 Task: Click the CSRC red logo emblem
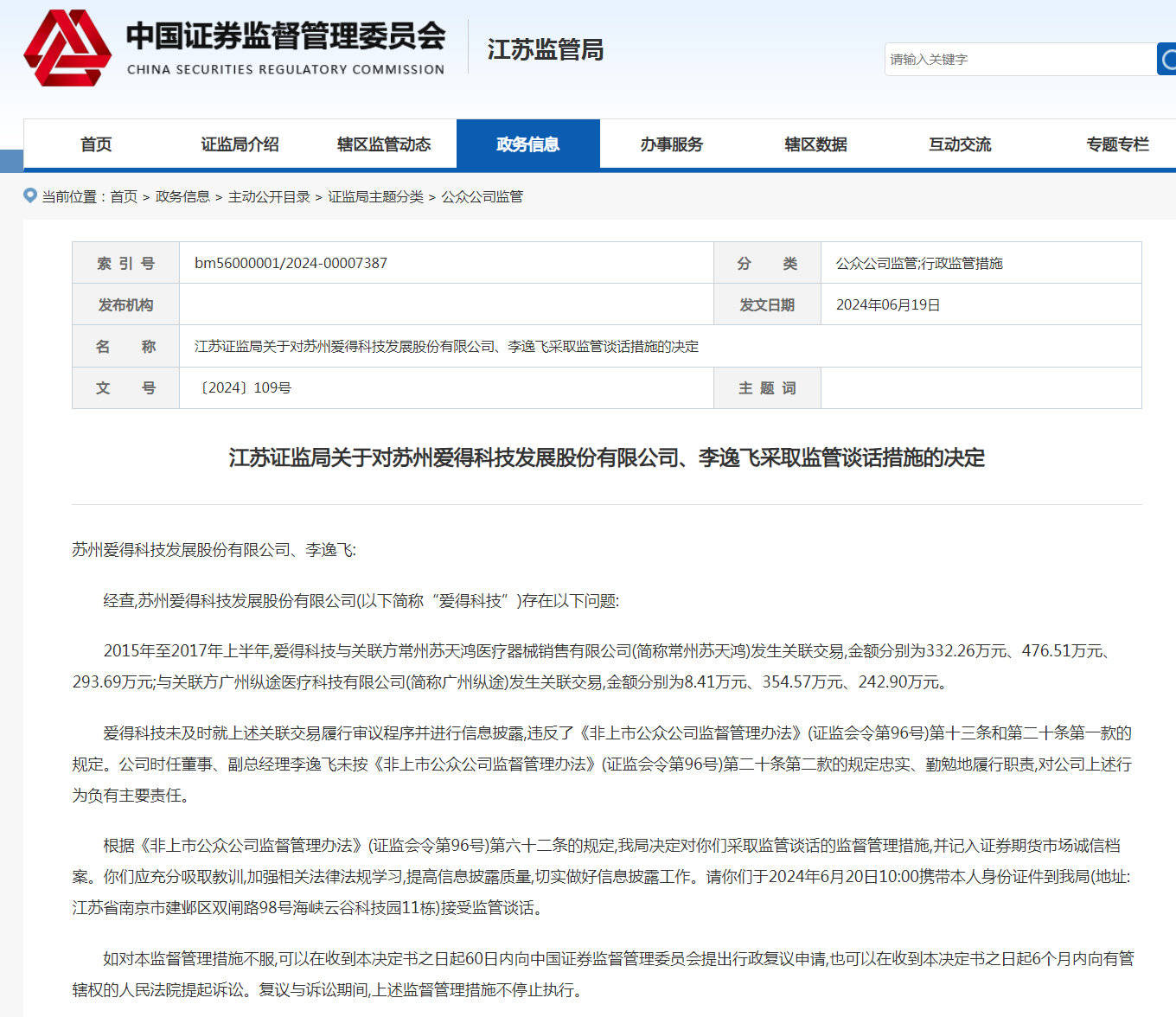click(x=67, y=48)
